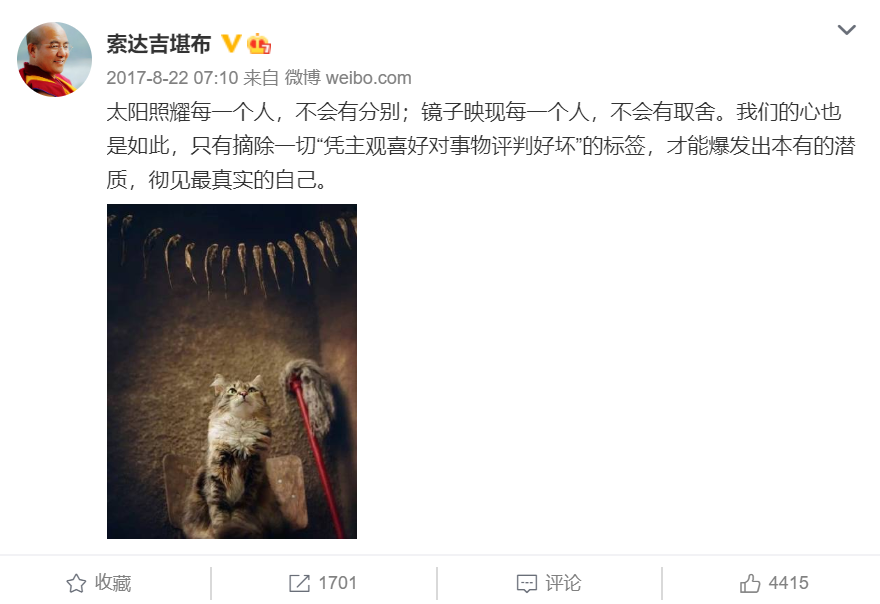Click the comment speech bubble icon
Image resolution: width=880 pixels, height=604 pixels.
click(526, 584)
